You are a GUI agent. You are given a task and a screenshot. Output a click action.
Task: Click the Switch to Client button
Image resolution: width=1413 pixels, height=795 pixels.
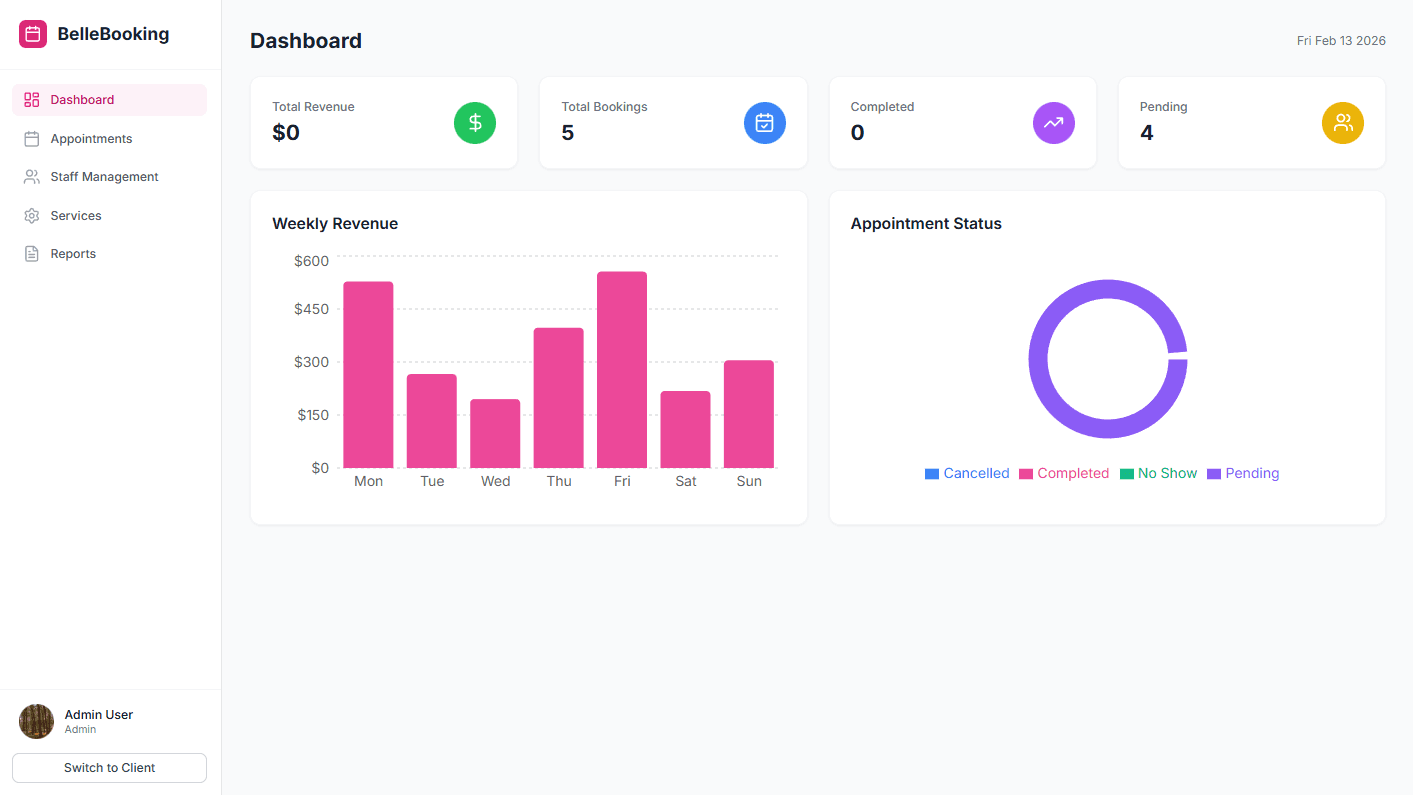coord(108,767)
